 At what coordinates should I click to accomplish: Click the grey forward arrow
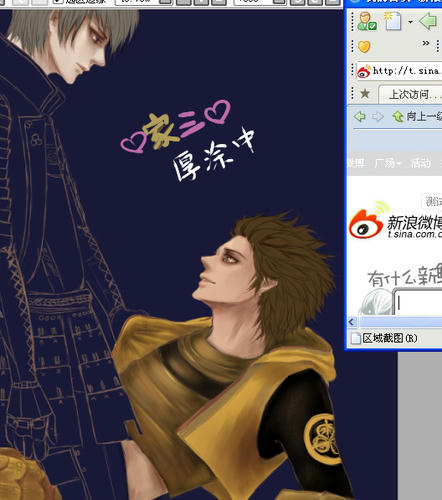(377, 116)
